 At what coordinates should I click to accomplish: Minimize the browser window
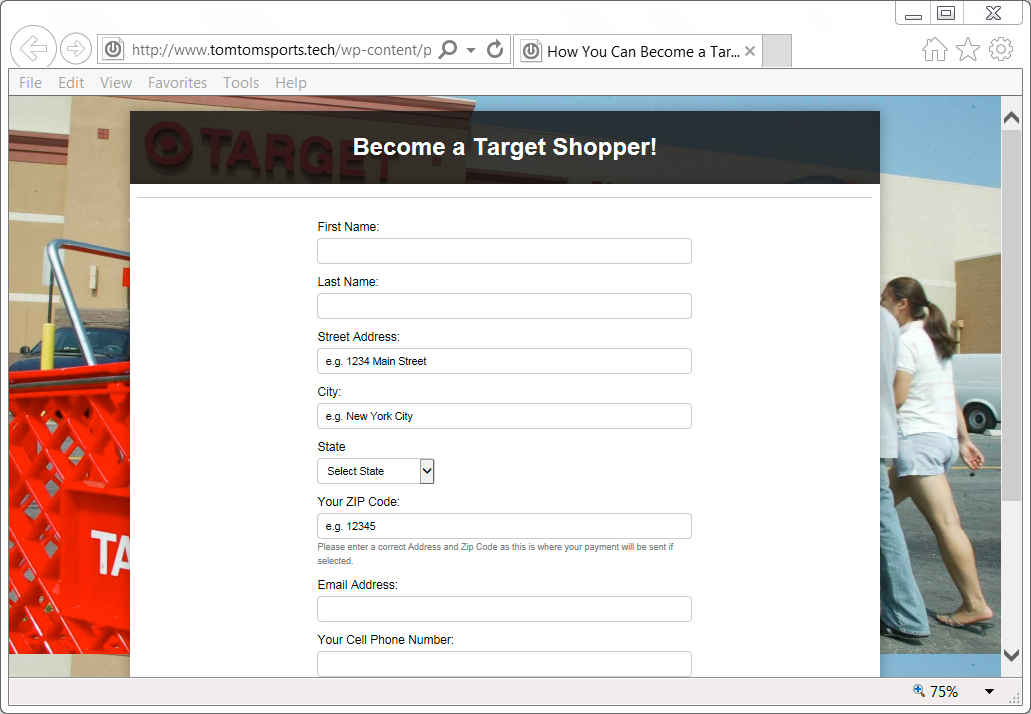coord(913,14)
